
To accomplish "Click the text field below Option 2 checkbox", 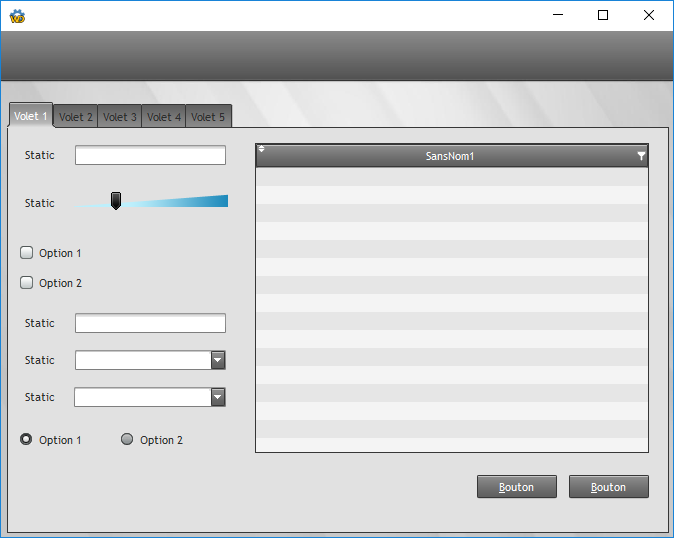I will click(150, 323).
